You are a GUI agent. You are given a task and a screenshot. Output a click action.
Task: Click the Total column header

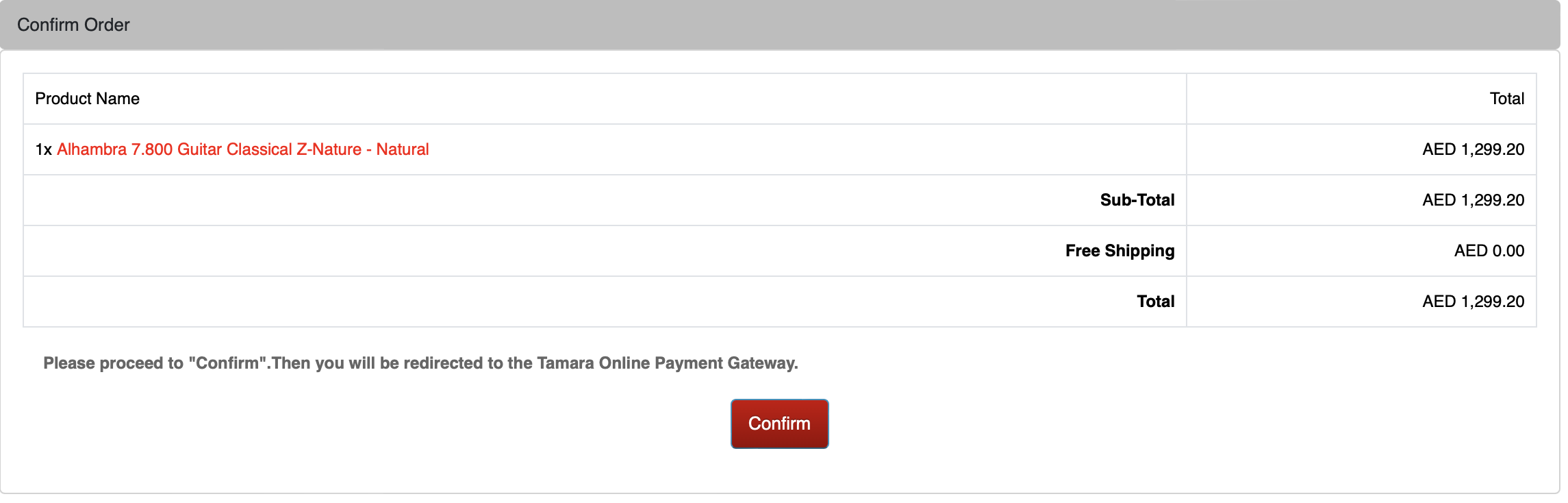click(x=1506, y=99)
